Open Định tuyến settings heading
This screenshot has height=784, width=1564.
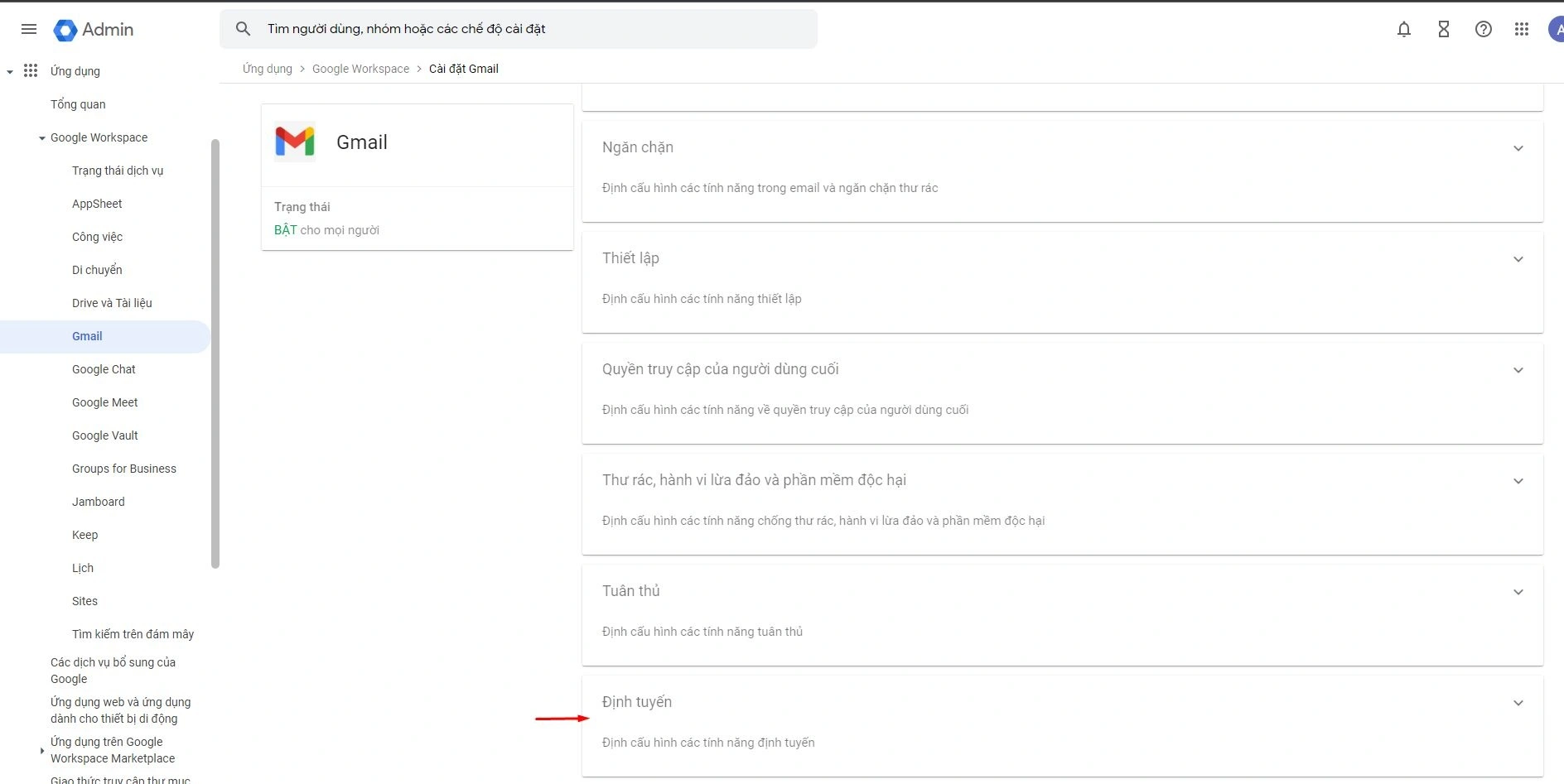click(x=636, y=702)
